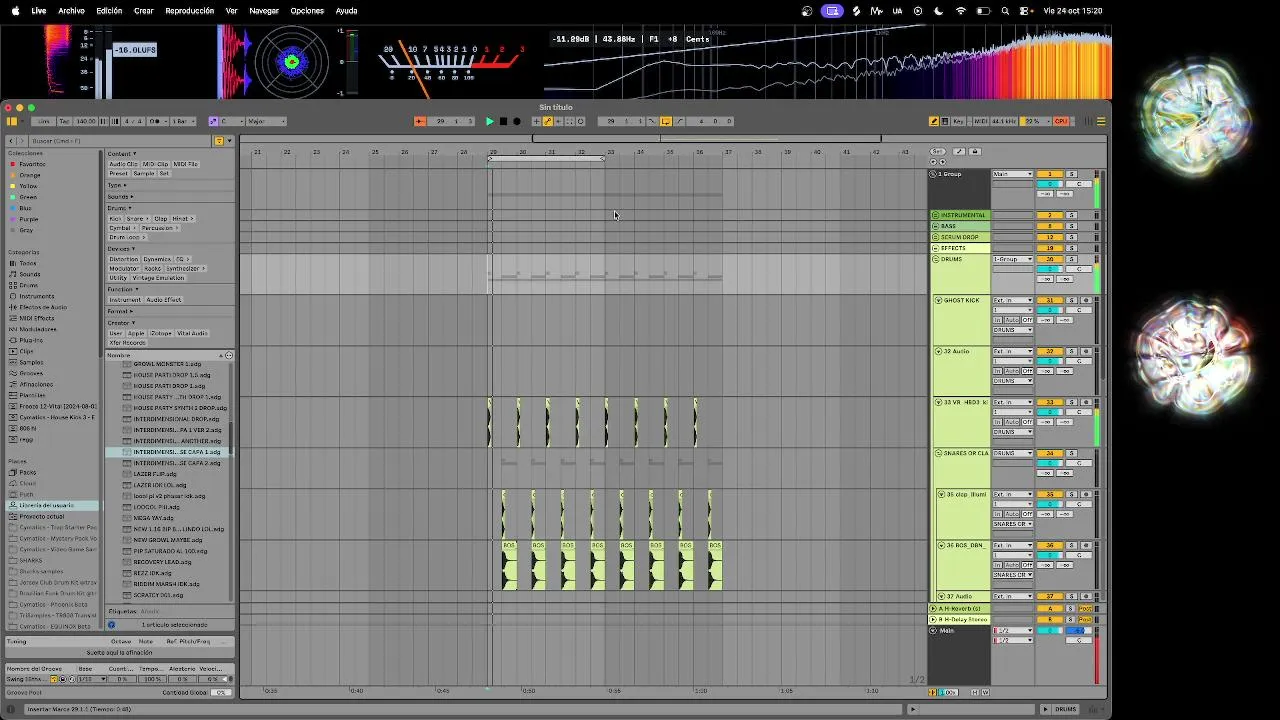Collapse the GHOST KICK track
Image resolution: width=1280 pixels, height=720 pixels.
[x=938, y=300]
